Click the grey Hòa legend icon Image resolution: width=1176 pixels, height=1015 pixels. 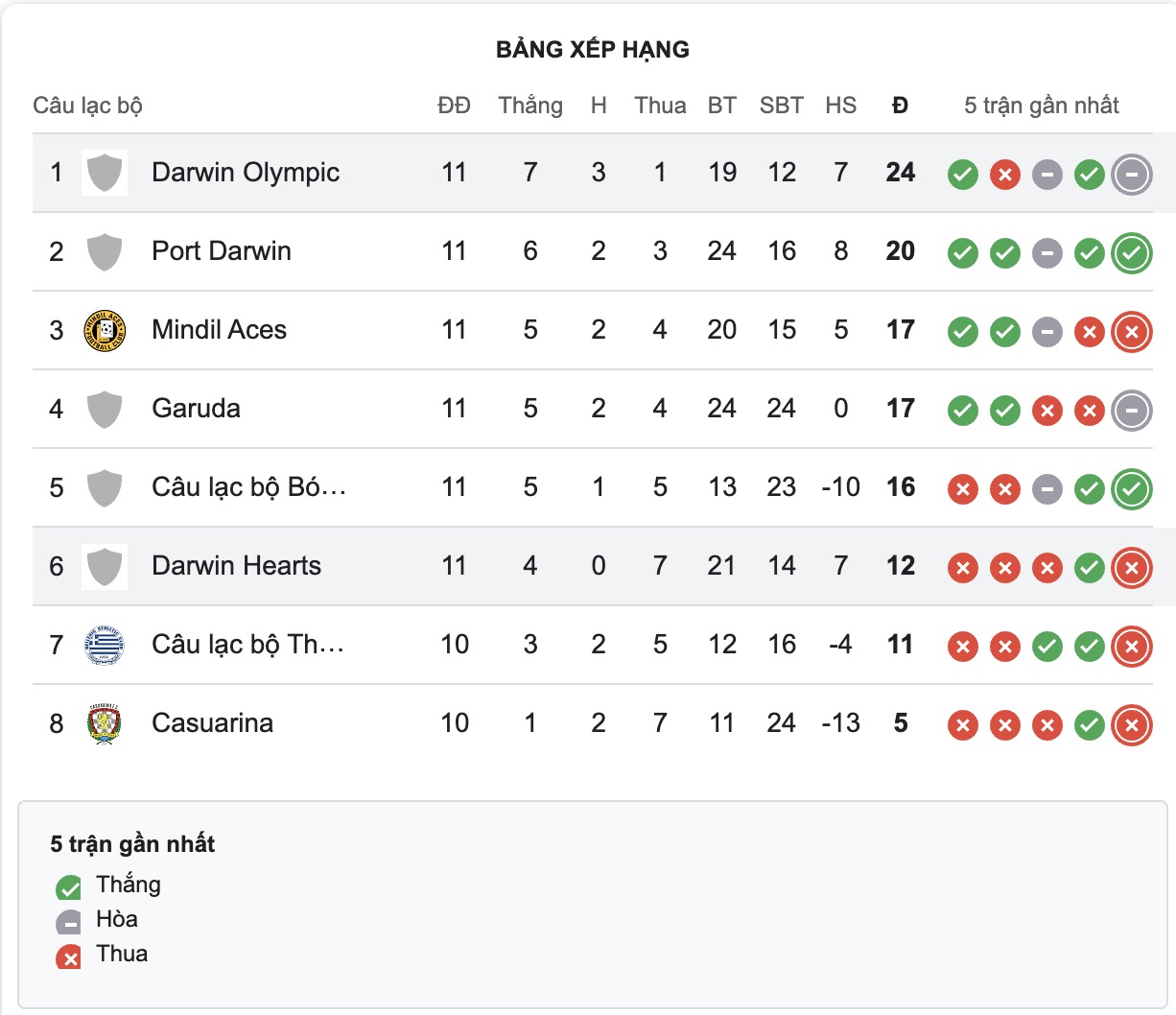pyautogui.click(x=69, y=922)
